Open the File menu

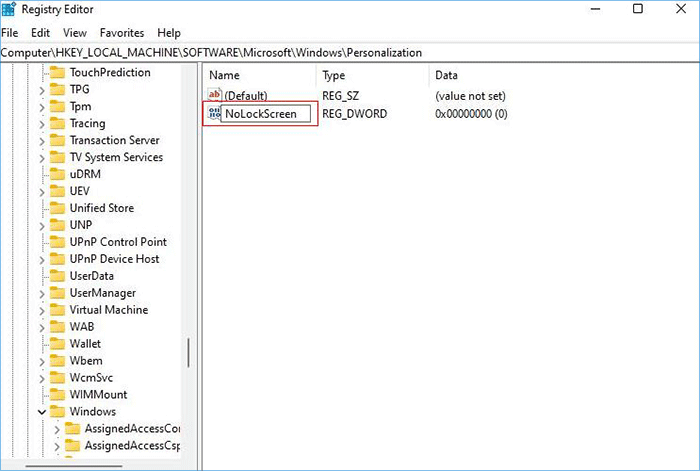tap(10, 33)
